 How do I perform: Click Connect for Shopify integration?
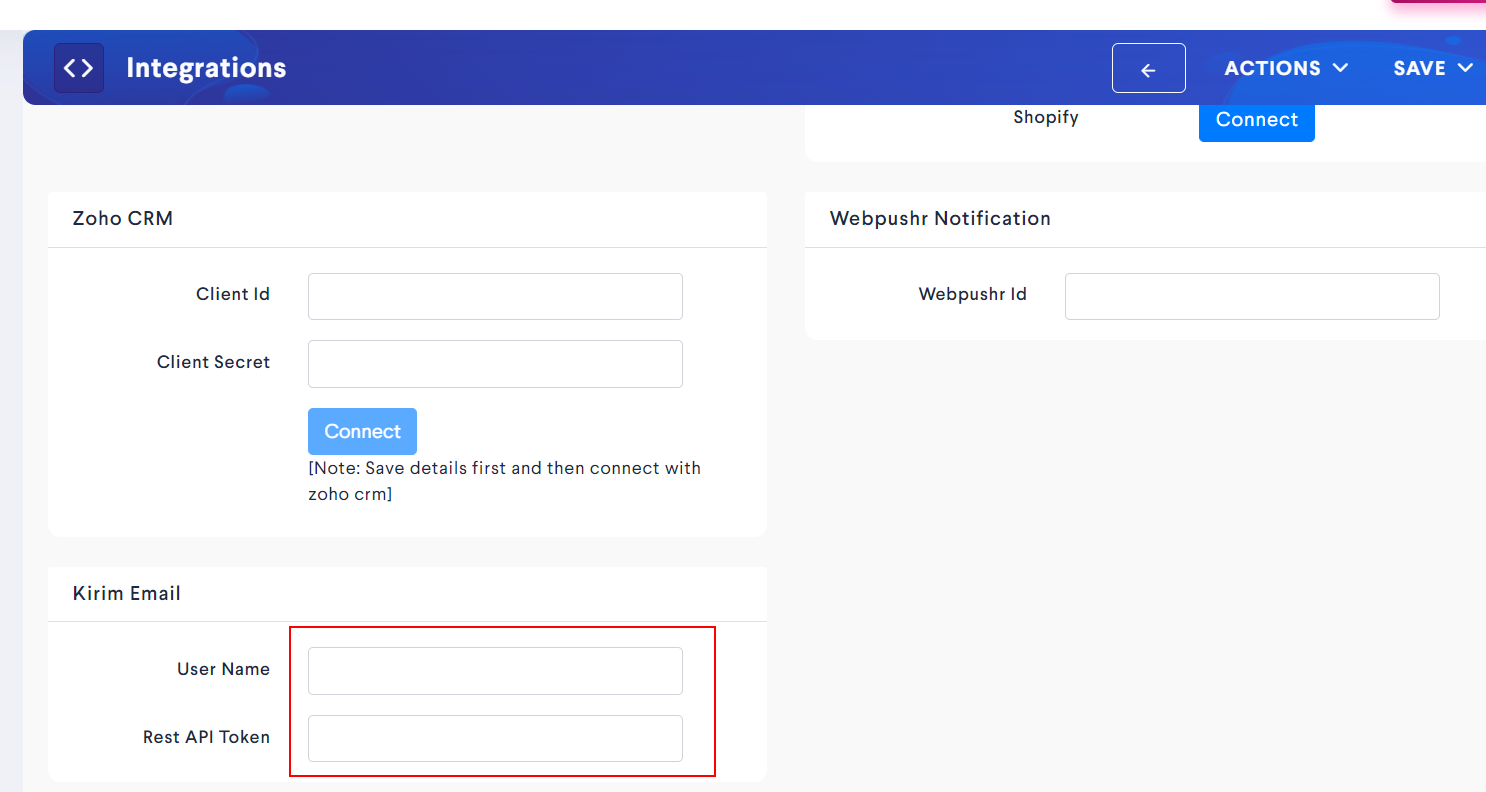pyautogui.click(x=1256, y=119)
